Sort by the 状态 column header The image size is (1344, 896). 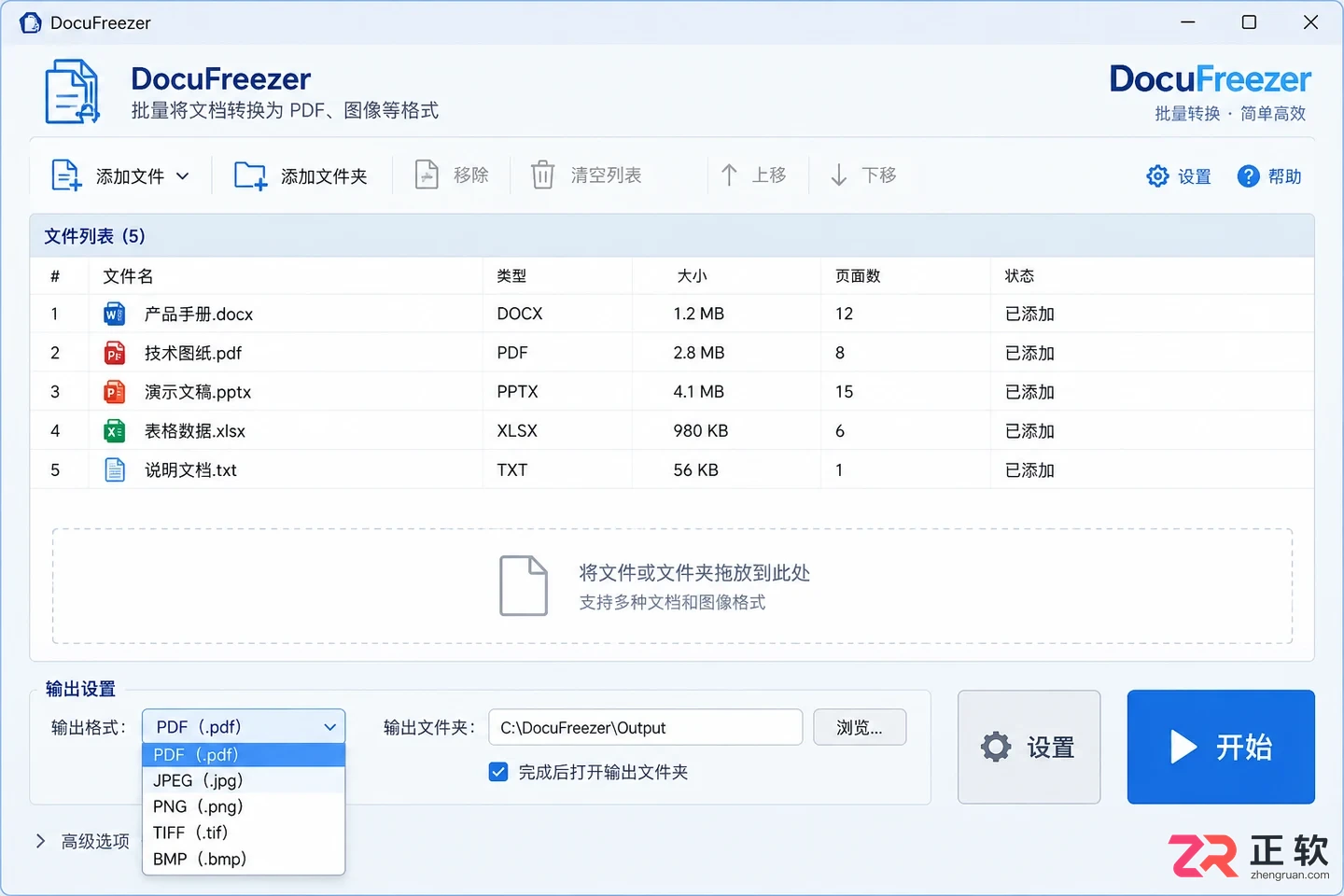[x=1019, y=276]
